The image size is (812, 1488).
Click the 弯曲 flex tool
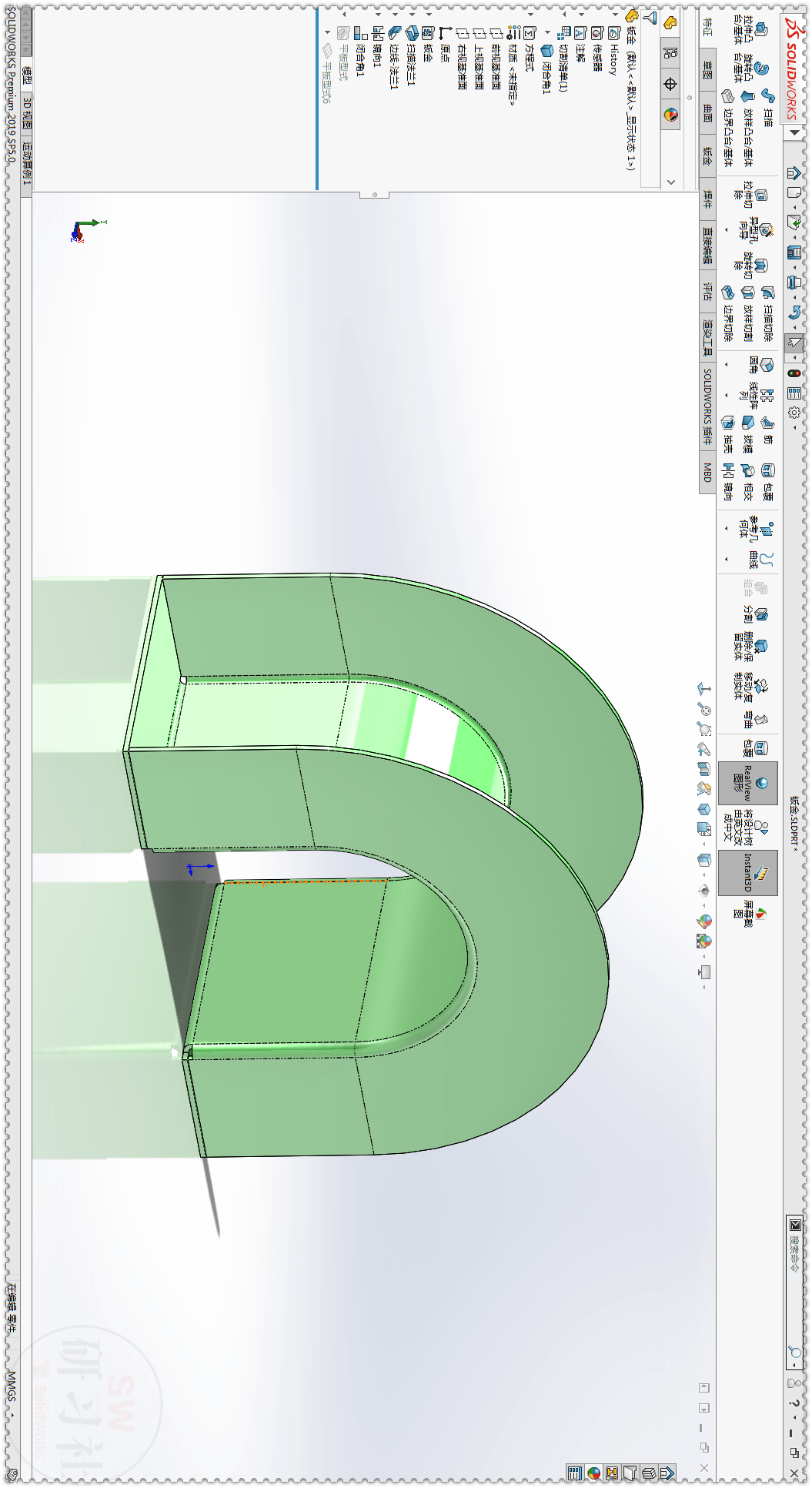point(754,720)
